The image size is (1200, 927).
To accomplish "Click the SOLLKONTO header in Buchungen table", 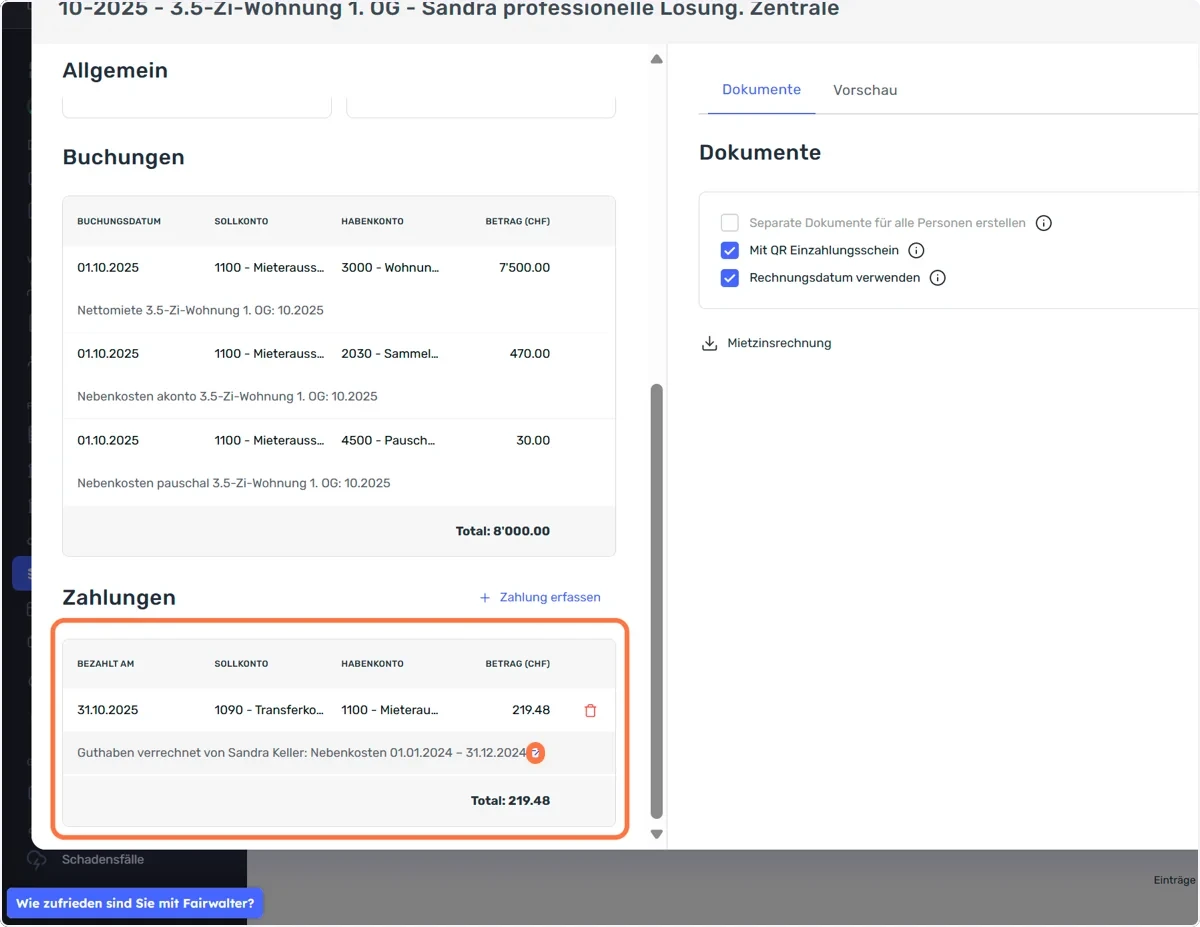I will pos(241,222).
